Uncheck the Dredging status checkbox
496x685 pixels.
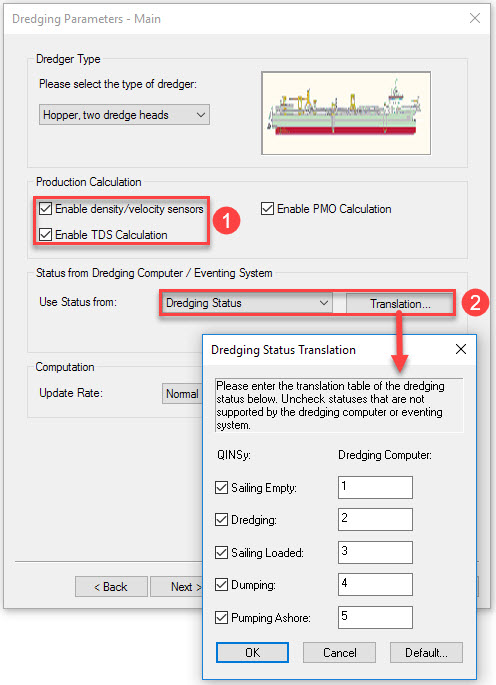[222, 520]
